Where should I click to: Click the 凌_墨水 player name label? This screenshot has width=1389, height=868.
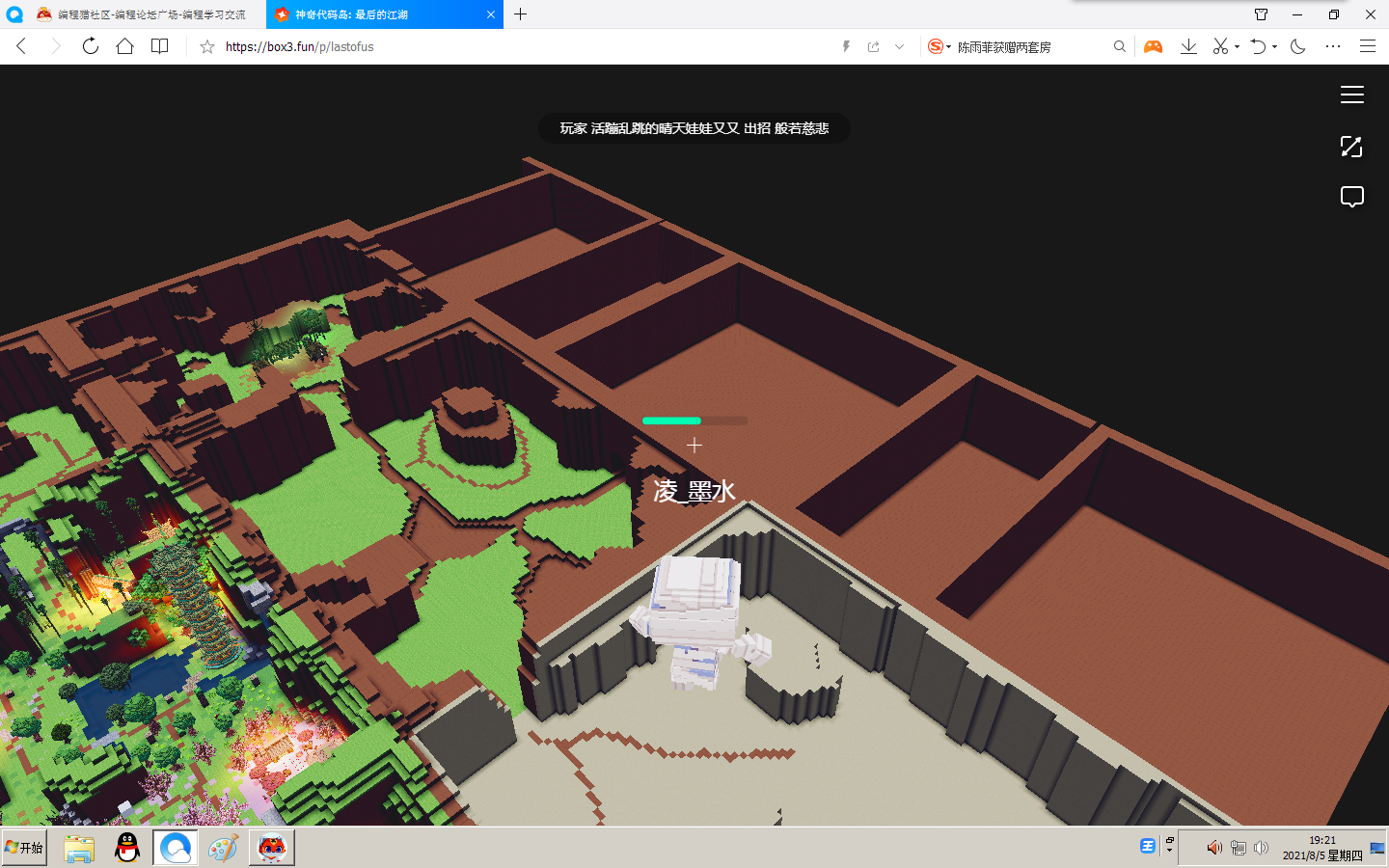tap(694, 491)
